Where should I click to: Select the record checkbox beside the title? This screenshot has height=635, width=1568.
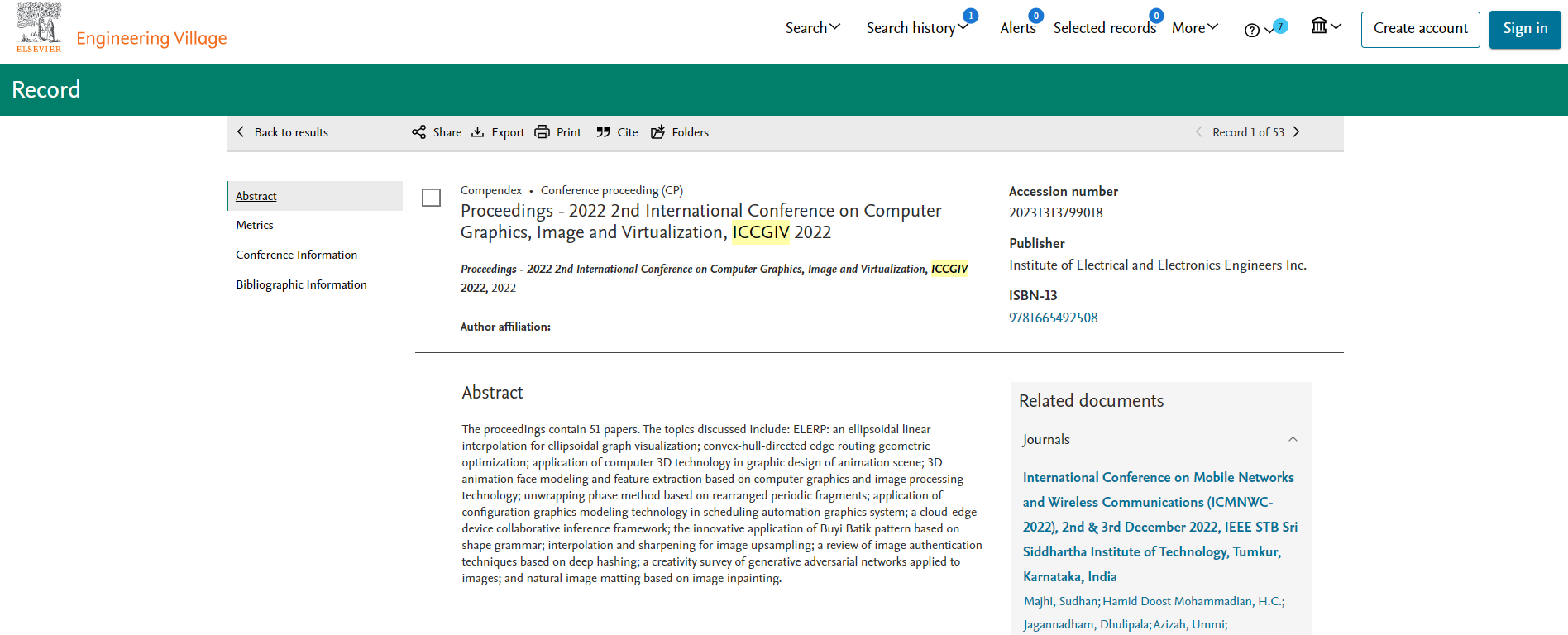point(431,198)
